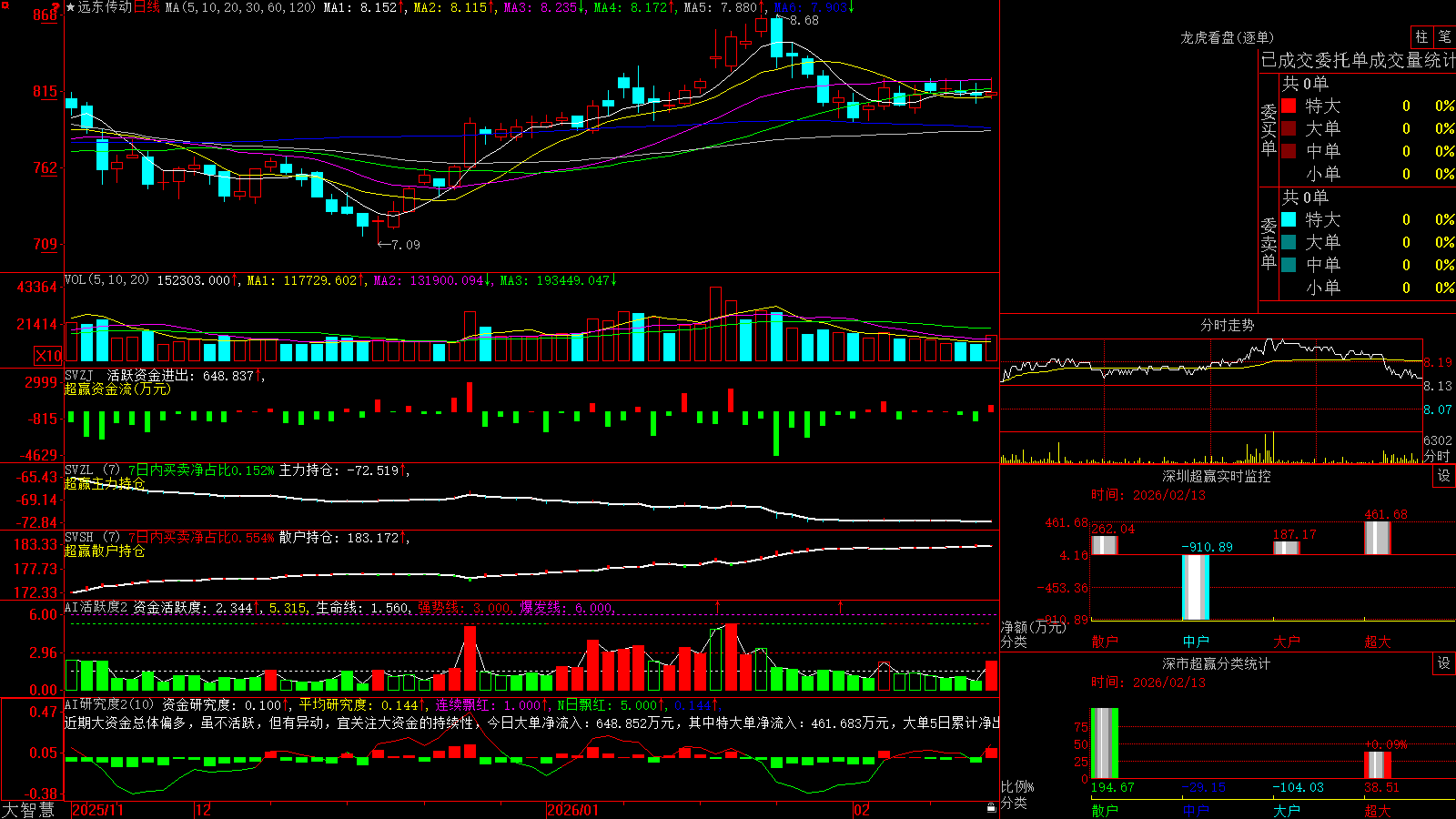Click the 超大 bar 38.51 in 分类统计

(1378, 765)
